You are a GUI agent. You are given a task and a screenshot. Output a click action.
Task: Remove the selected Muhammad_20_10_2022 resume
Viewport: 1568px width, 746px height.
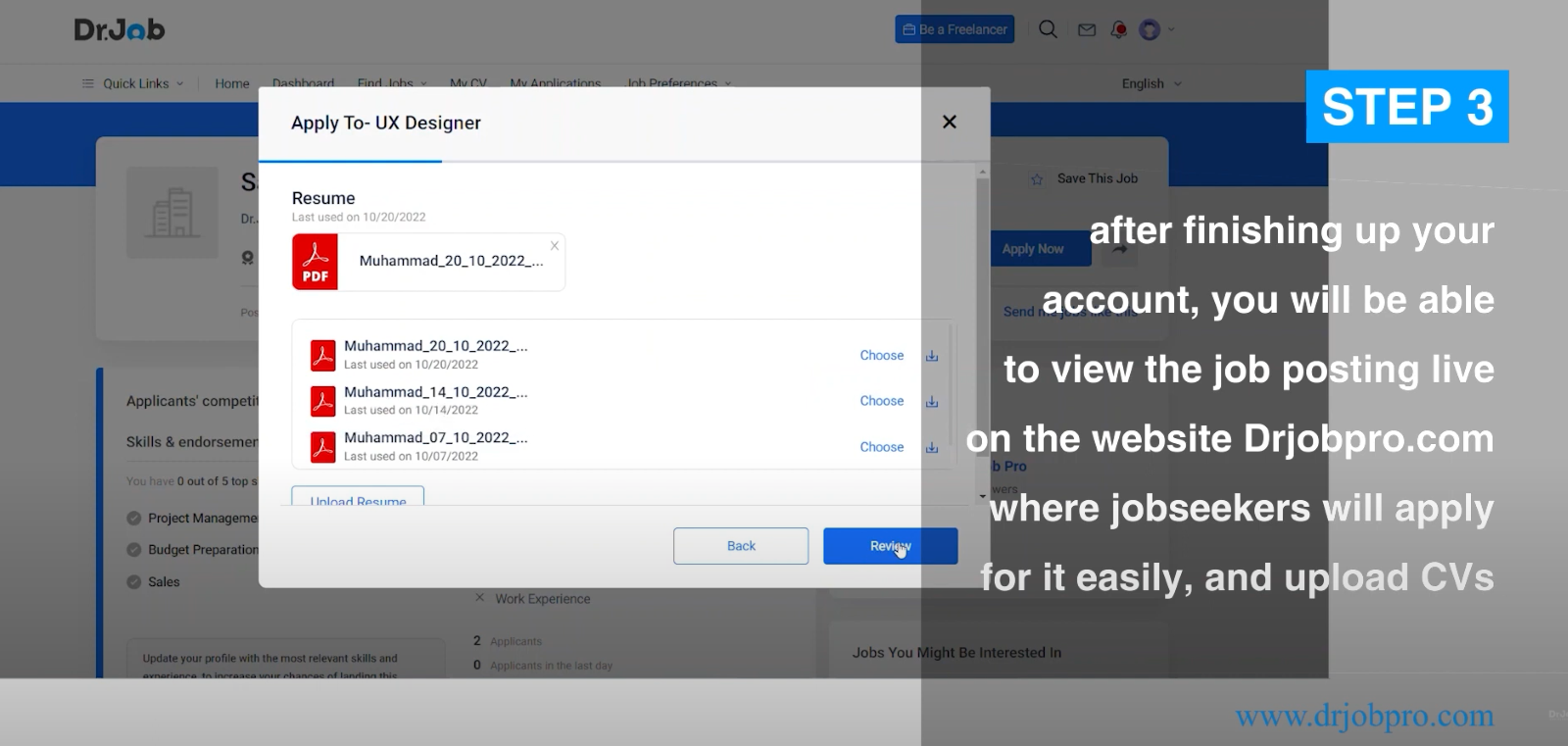click(x=555, y=246)
